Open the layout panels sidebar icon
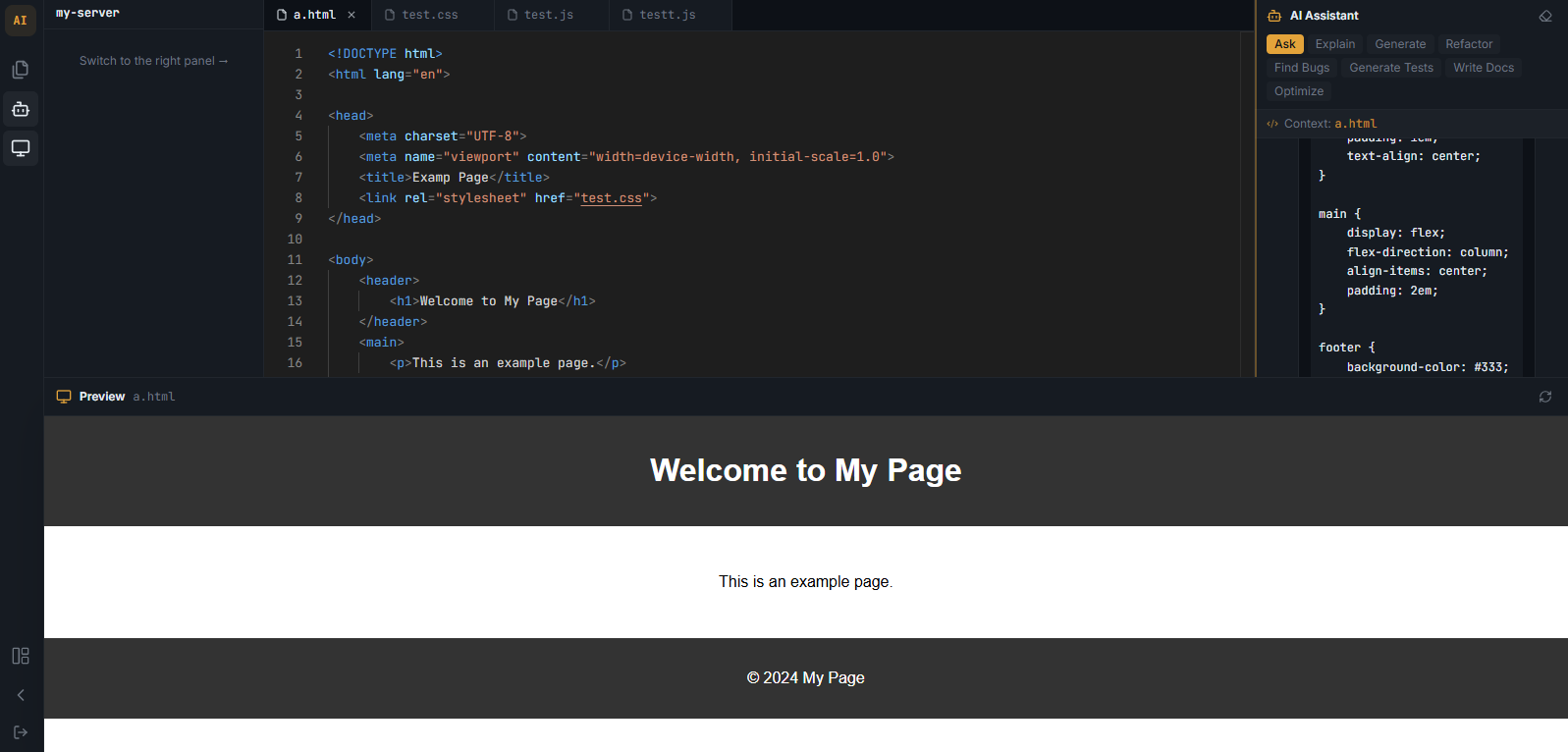This screenshot has height=752, width=1568. tap(21, 656)
